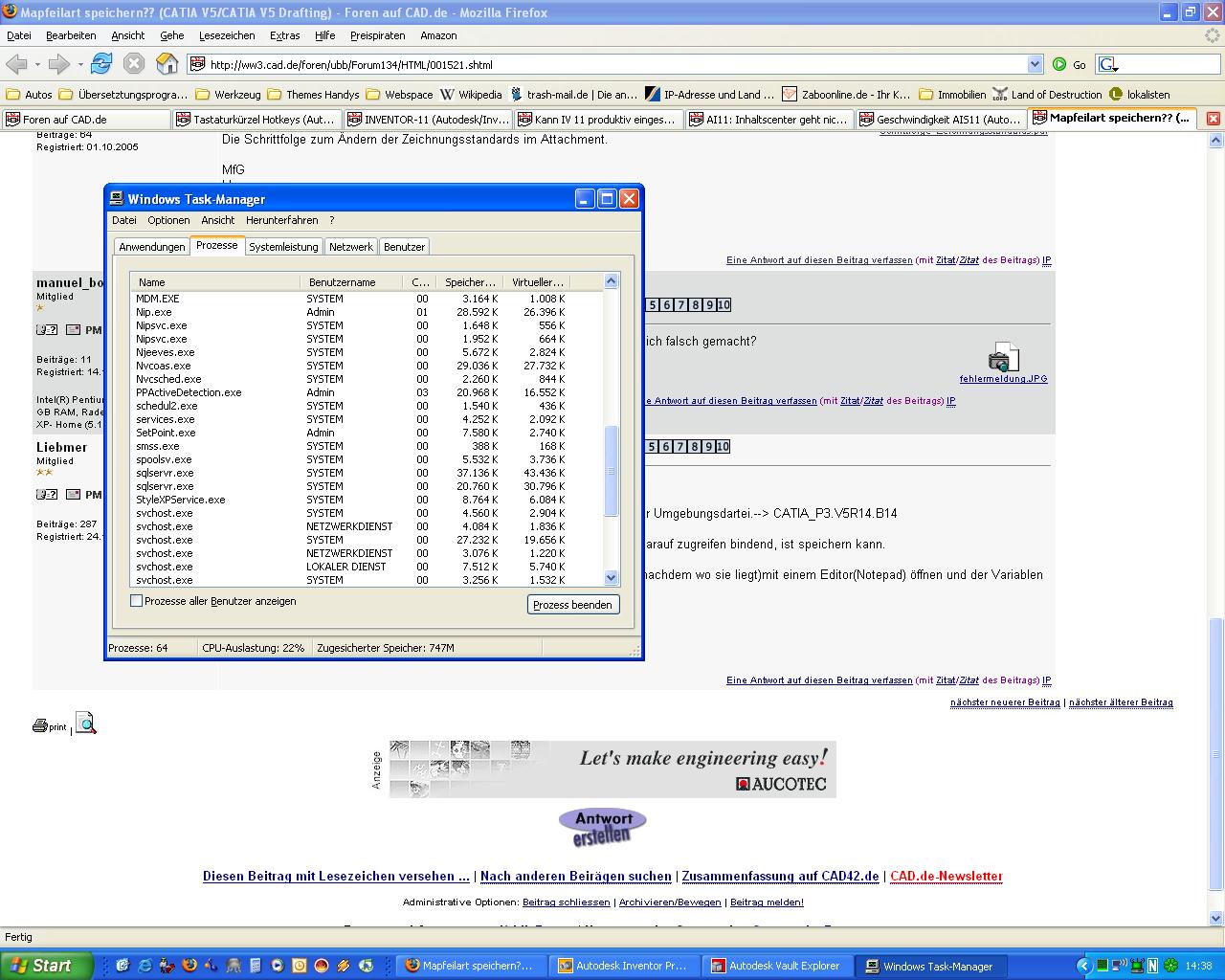
Task: Go to the home page icon
Action: point(167,64)
